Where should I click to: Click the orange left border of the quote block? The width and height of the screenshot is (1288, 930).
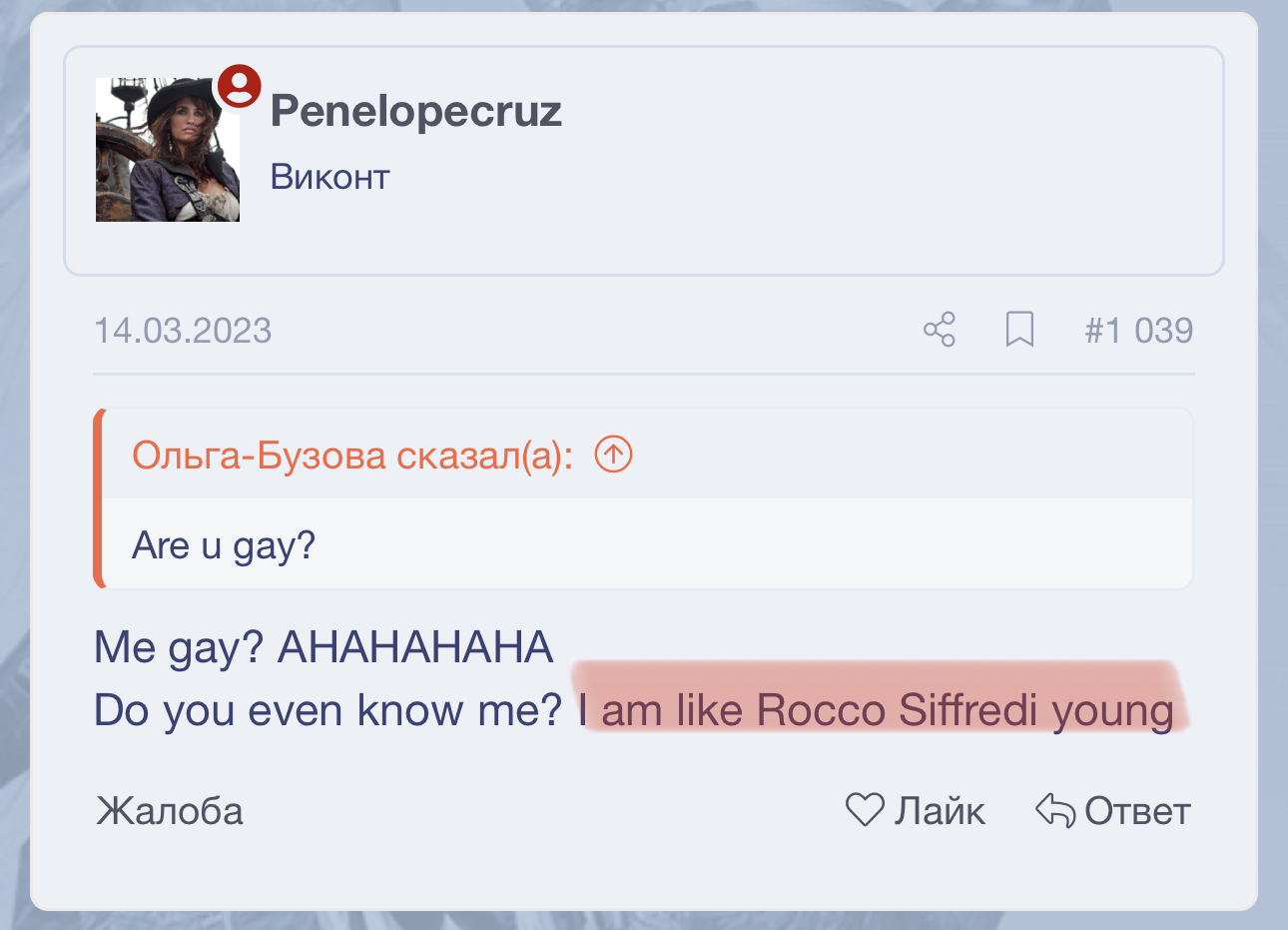pos(98,497)
